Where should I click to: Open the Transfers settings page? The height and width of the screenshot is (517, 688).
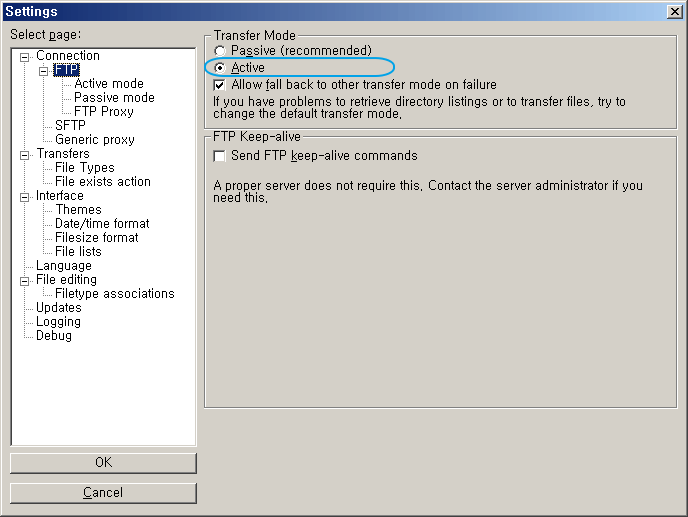(x=63, y=154)
